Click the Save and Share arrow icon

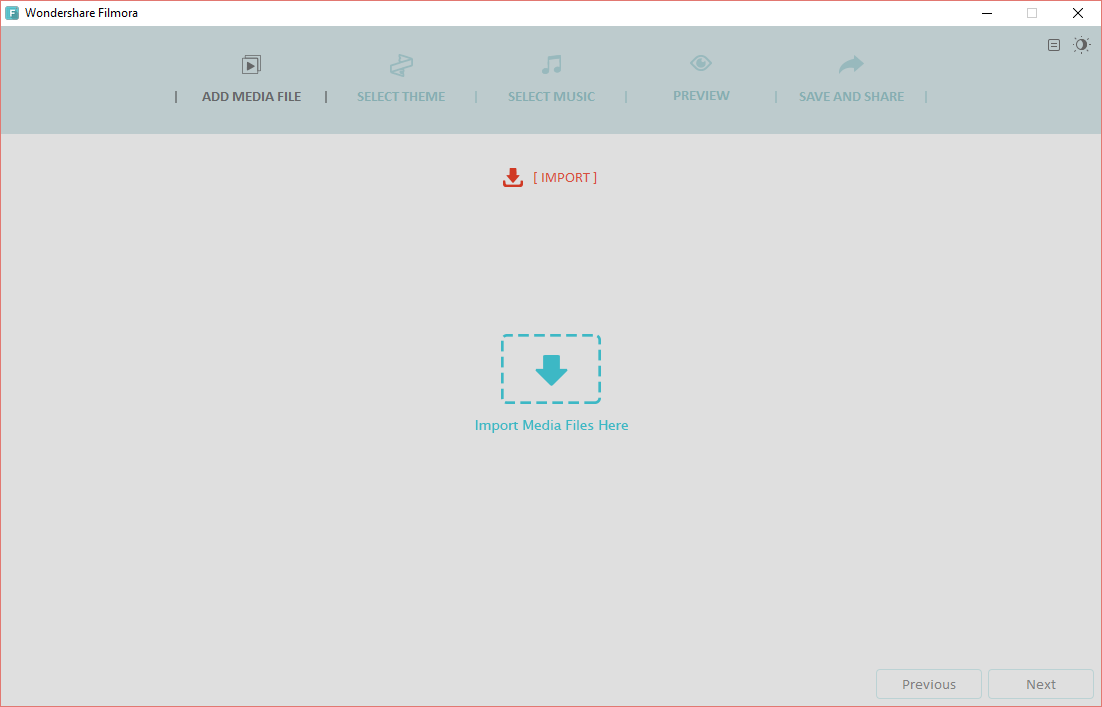[x=851, y=65]
